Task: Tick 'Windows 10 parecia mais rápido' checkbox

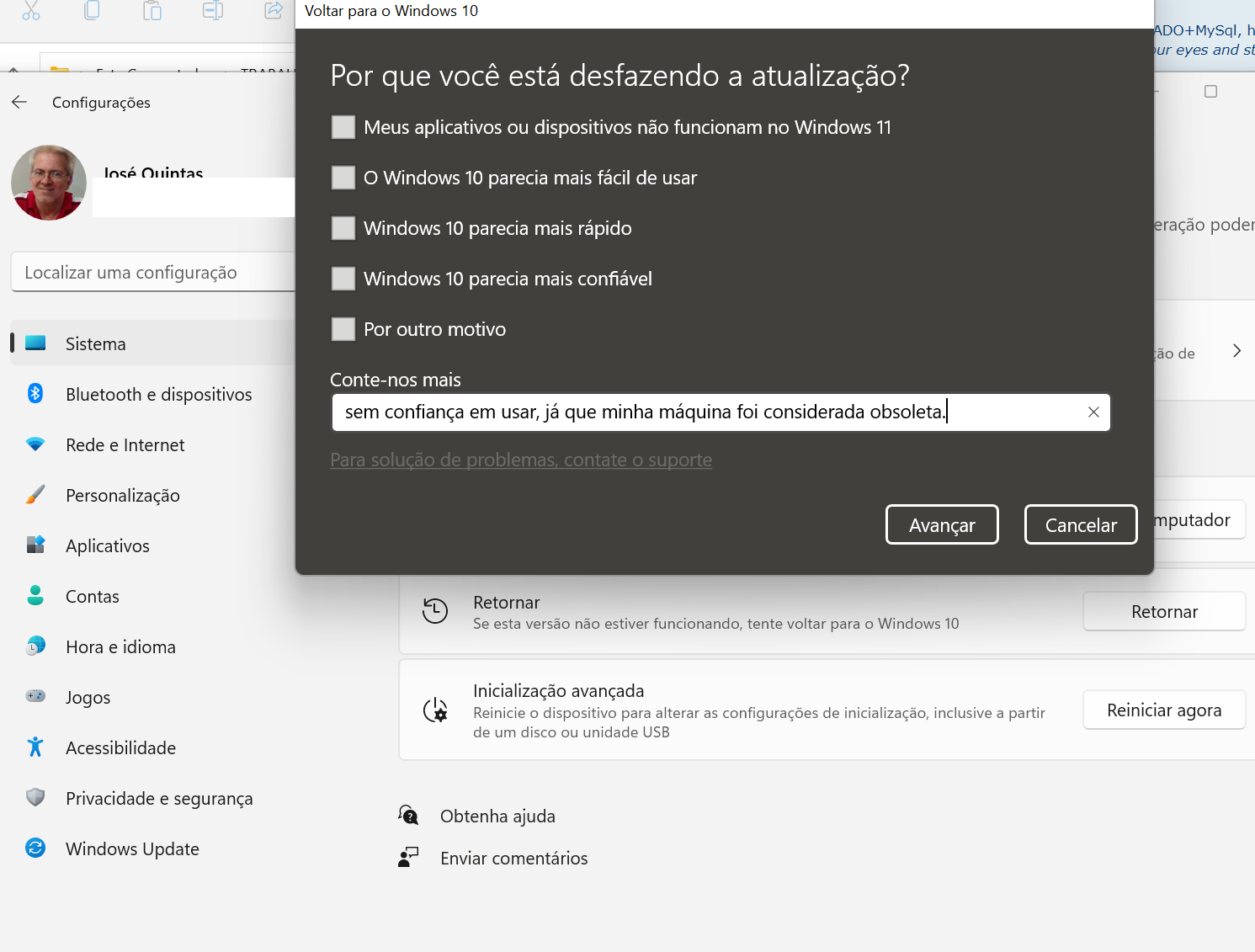Action: pyautogui.click(x=343, y=228)
